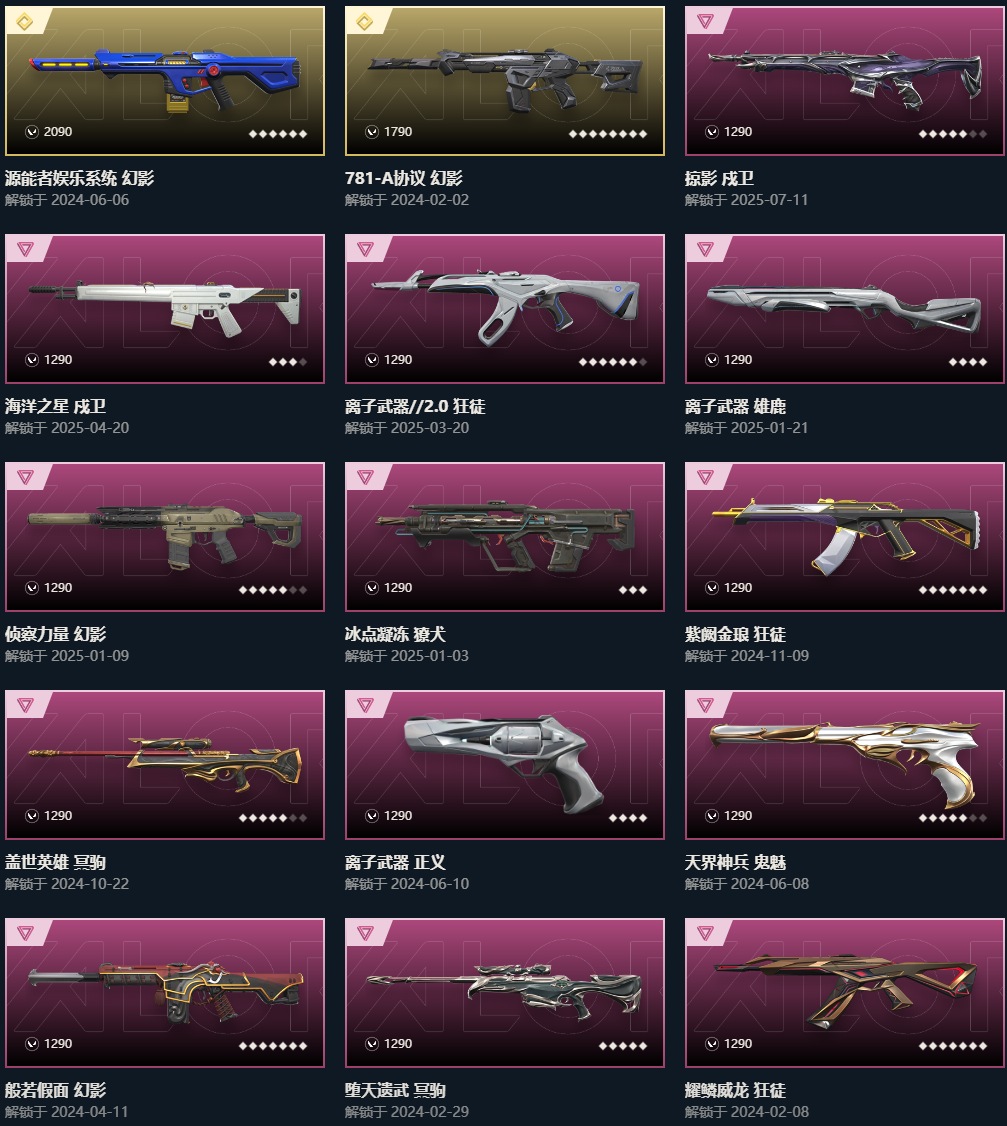
Task: Open the 冰点凝冻 獠犬 skin title
Action: click(x=395, y=634)
